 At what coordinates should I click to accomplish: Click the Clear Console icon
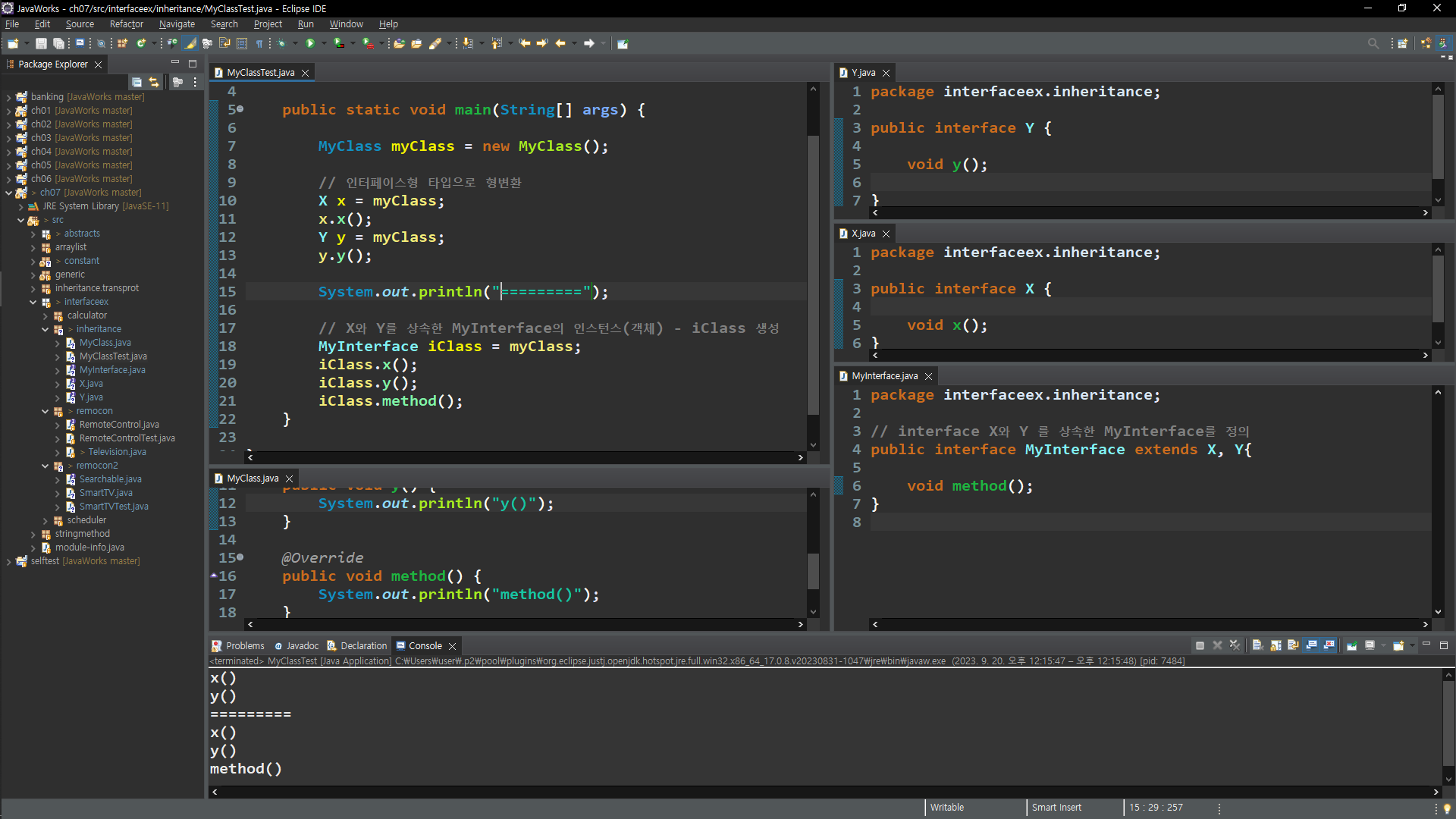(x=1257, y=645)
